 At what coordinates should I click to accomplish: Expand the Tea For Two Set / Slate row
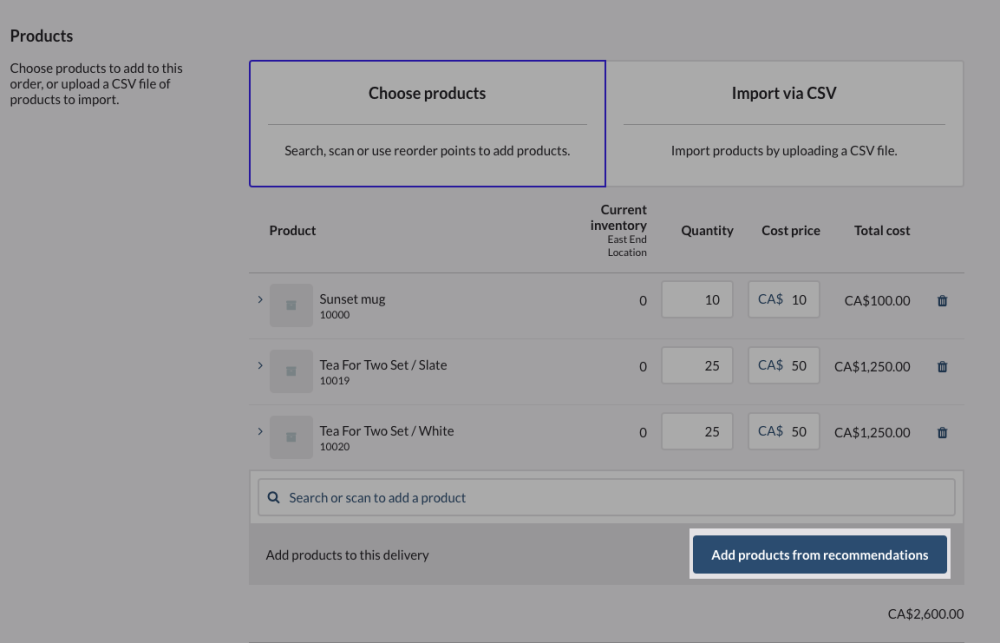[x=260, y=365]
